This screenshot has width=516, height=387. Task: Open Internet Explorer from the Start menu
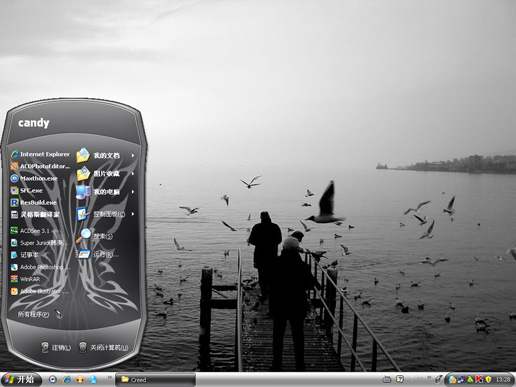pyautogui.click(x=40, y=154)
